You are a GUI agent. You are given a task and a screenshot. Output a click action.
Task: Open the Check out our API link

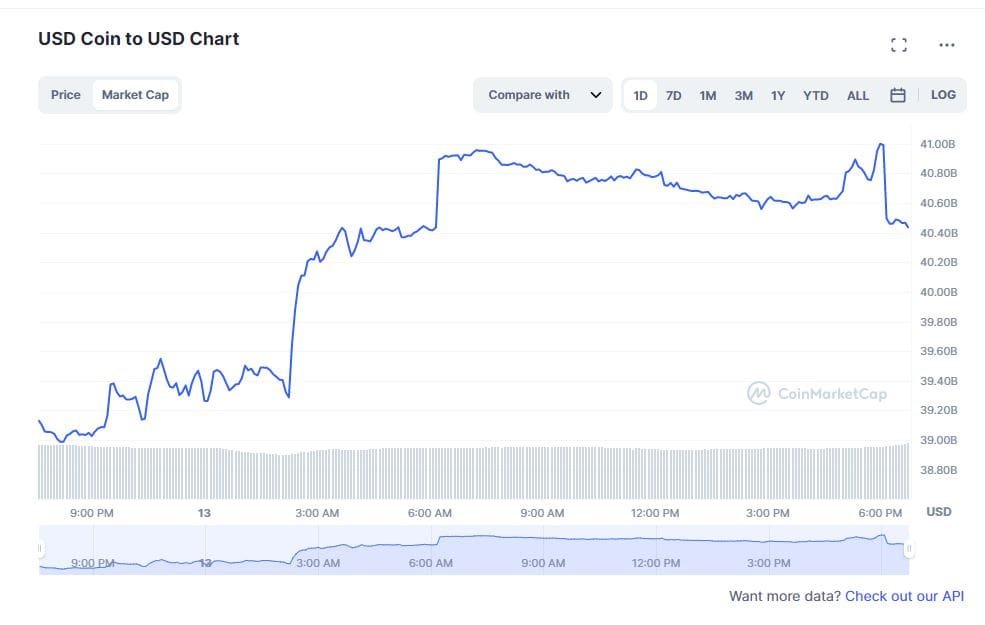904,596
